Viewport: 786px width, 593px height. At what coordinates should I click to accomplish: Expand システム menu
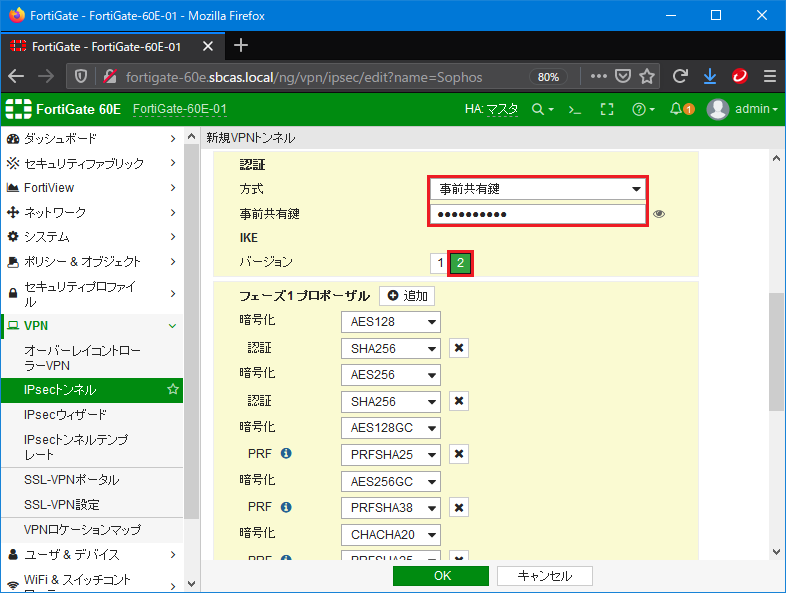pos(92,237)
